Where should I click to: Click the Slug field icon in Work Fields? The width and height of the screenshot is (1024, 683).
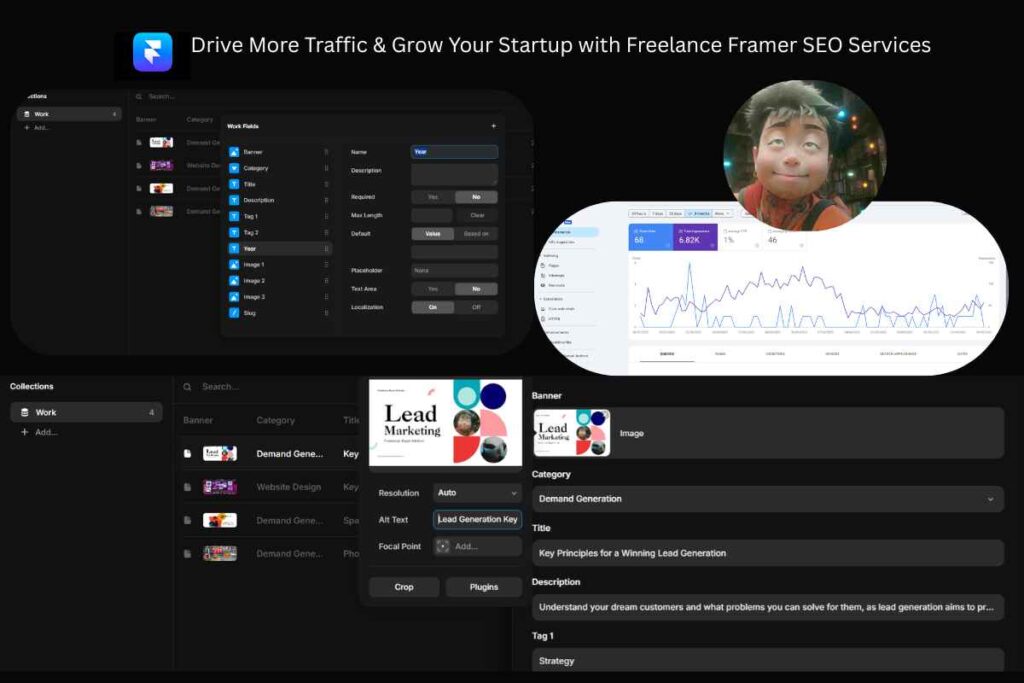tap(234, 314)
